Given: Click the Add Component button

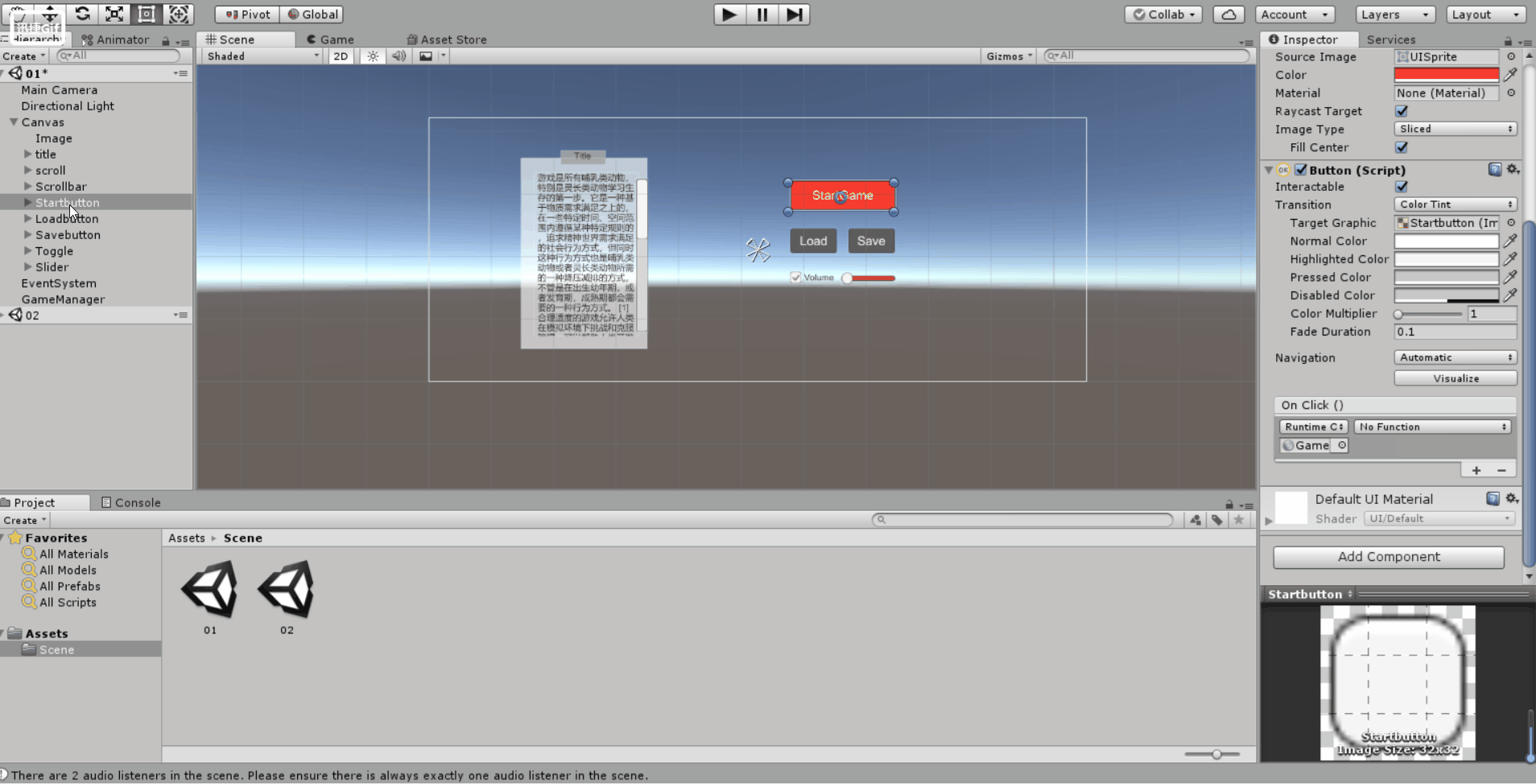Looking at the screenshot, I should pos(1389,557).
